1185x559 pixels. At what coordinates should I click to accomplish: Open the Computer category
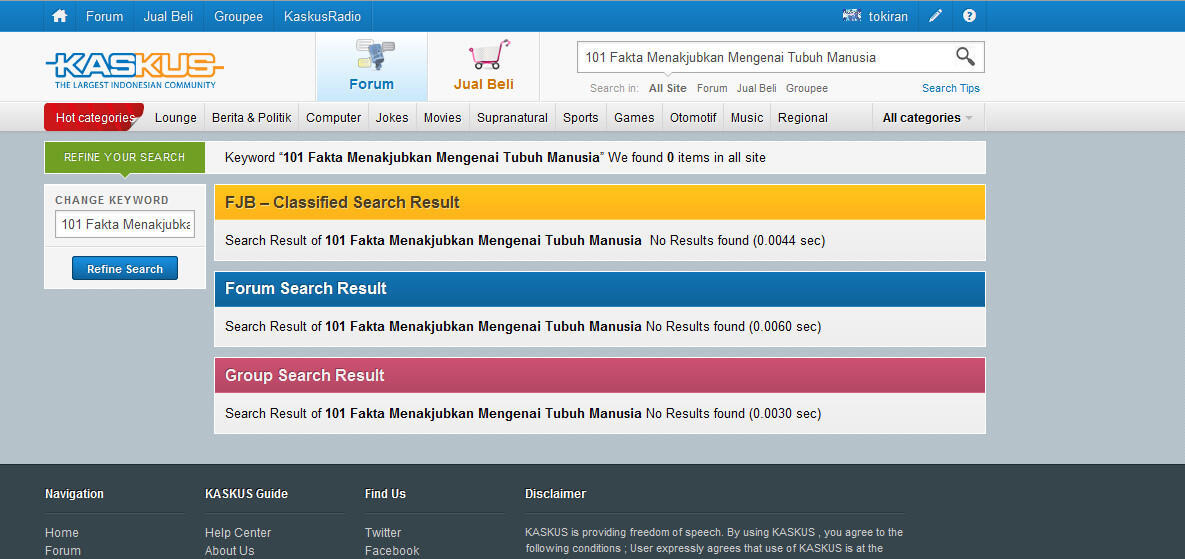[x=333, y=118]
